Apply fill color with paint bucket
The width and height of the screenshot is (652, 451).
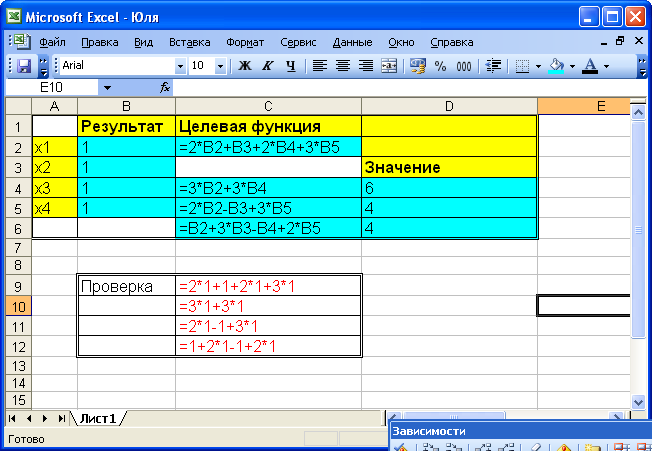pyautogui.click(x=556, y=66)
